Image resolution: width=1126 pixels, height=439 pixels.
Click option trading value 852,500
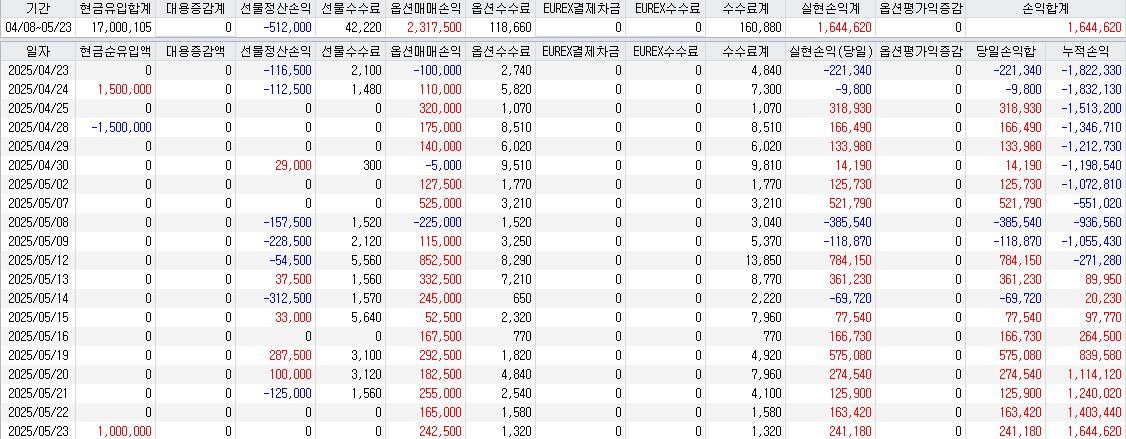[x=439, y=259]
